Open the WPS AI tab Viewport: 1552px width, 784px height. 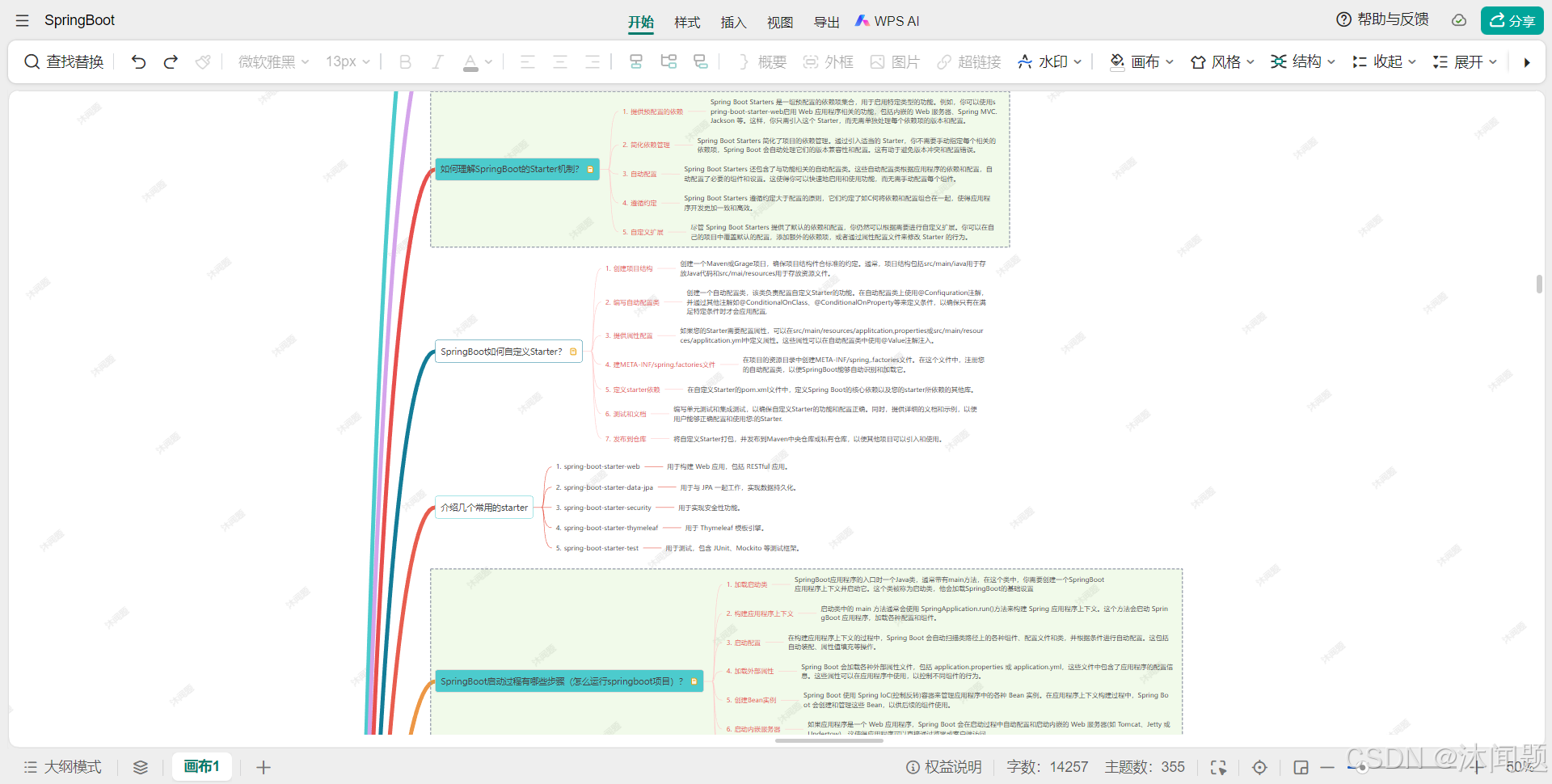tap(888, 21)
